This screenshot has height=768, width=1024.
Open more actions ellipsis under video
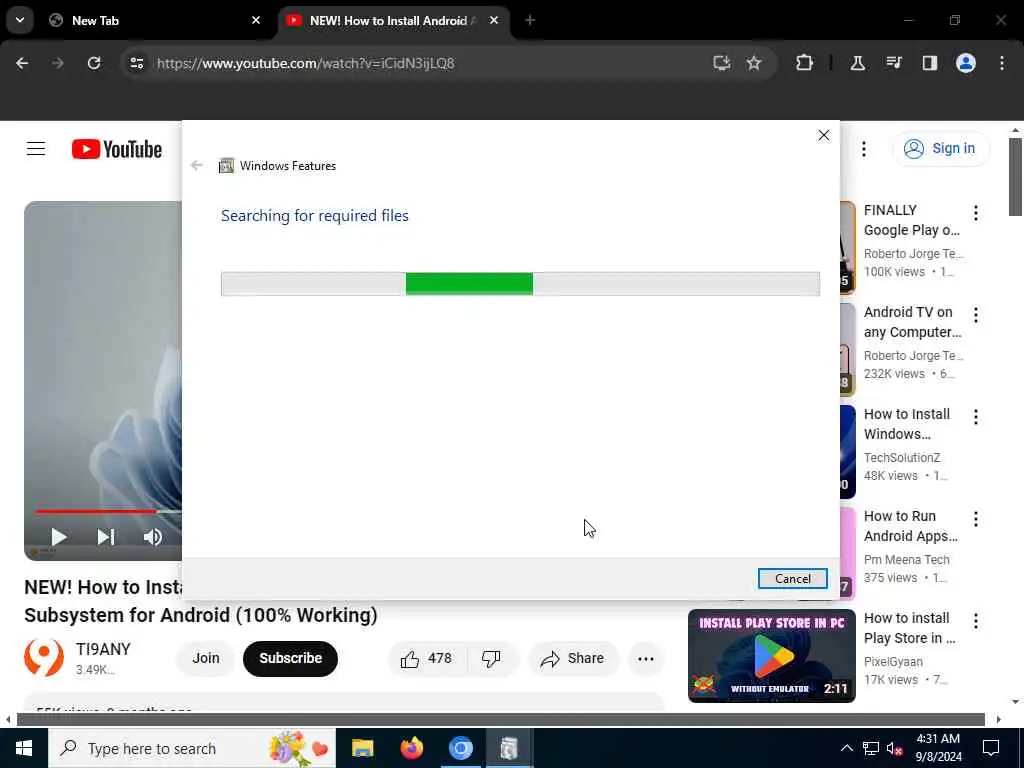(646, 658)
